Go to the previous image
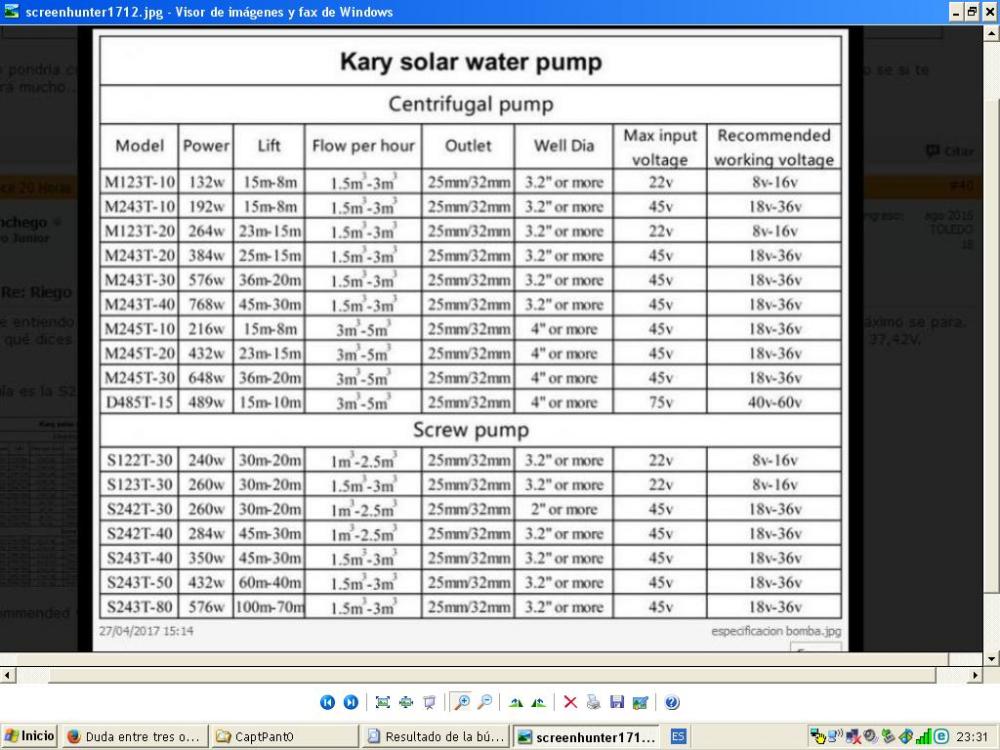Viewport: 1000px width, 750px height. (327, 702)
